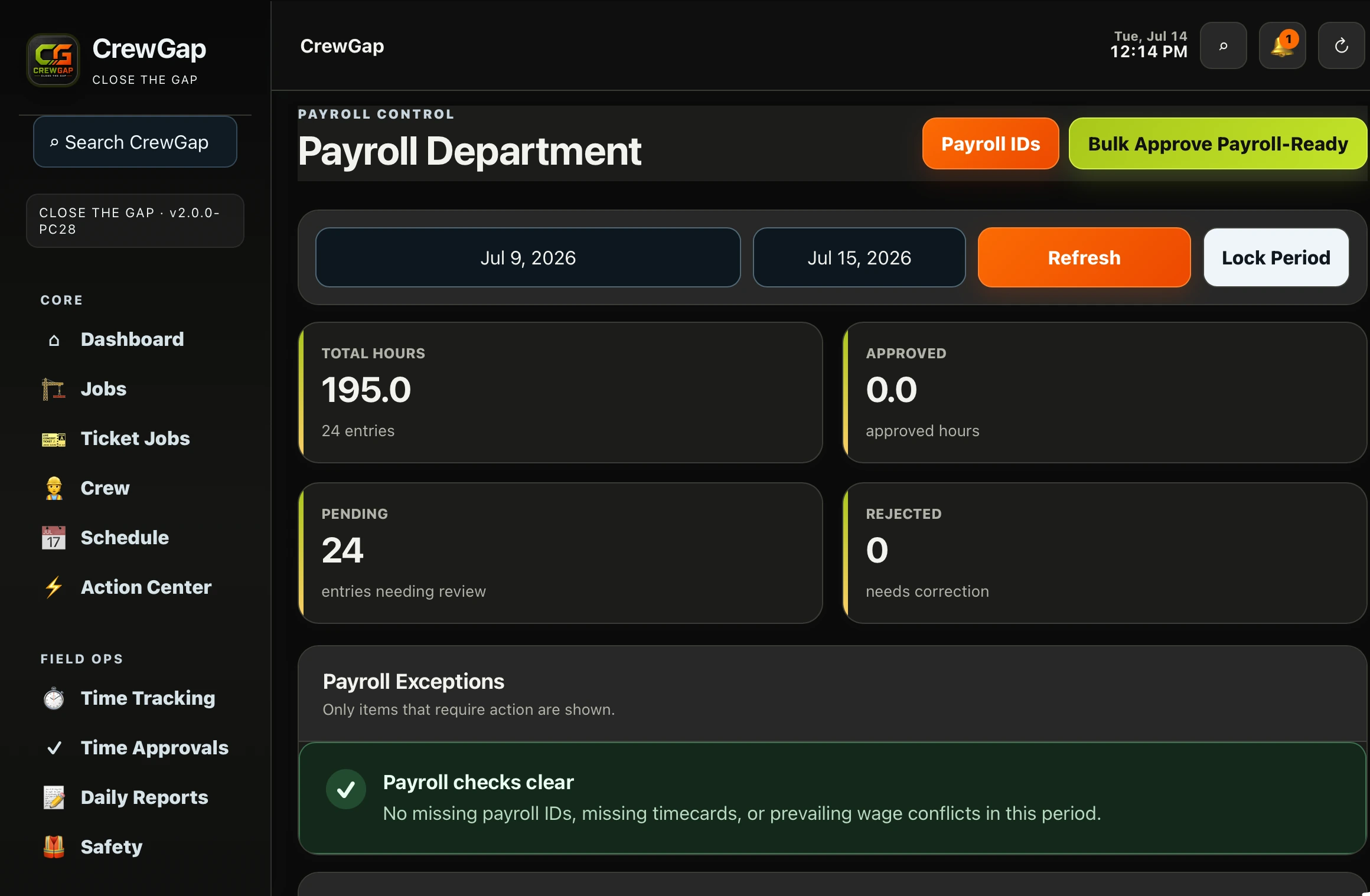The height and width of the screenshot is (896, 1370).
Task: Open the Jul 15, 2026 end date picker
Action: tap(859, 257)
